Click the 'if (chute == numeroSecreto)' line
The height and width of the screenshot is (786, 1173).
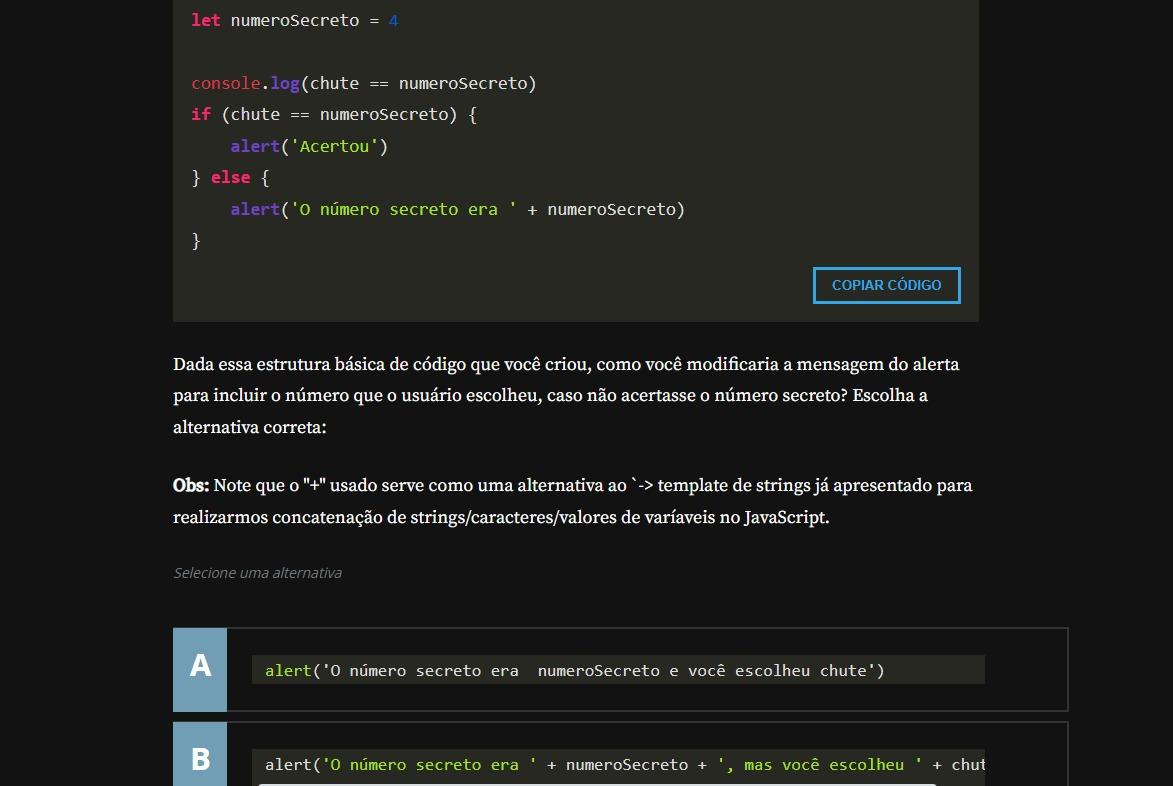point(334,114)
